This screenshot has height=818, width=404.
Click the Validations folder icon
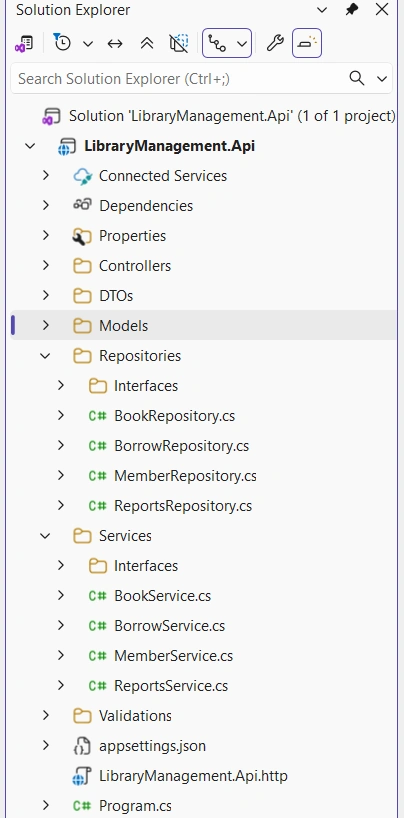82,716
